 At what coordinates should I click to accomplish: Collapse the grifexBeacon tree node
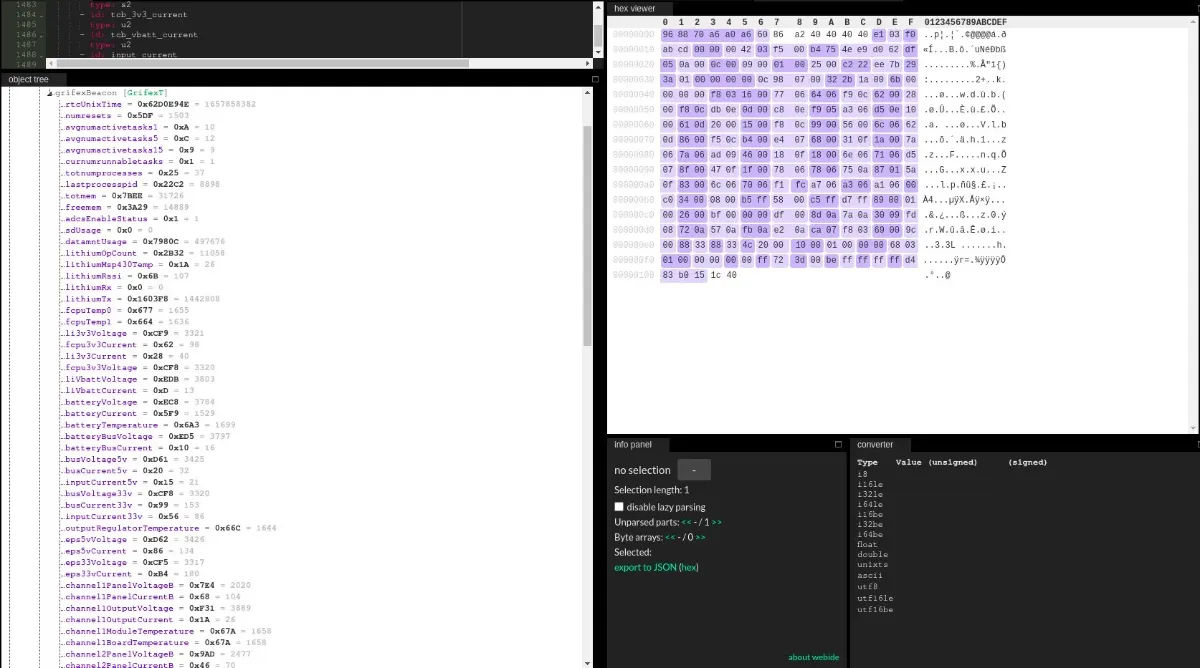point(50,92)
